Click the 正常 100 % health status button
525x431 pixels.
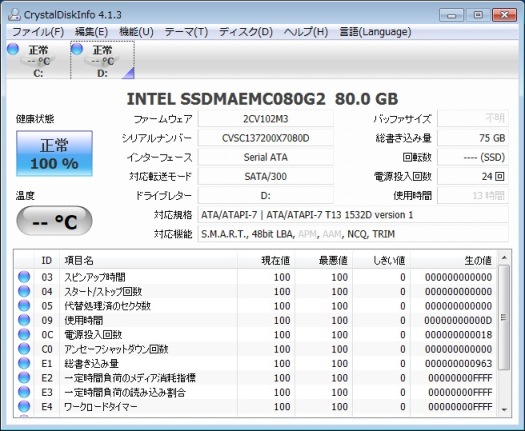(54, 153)
